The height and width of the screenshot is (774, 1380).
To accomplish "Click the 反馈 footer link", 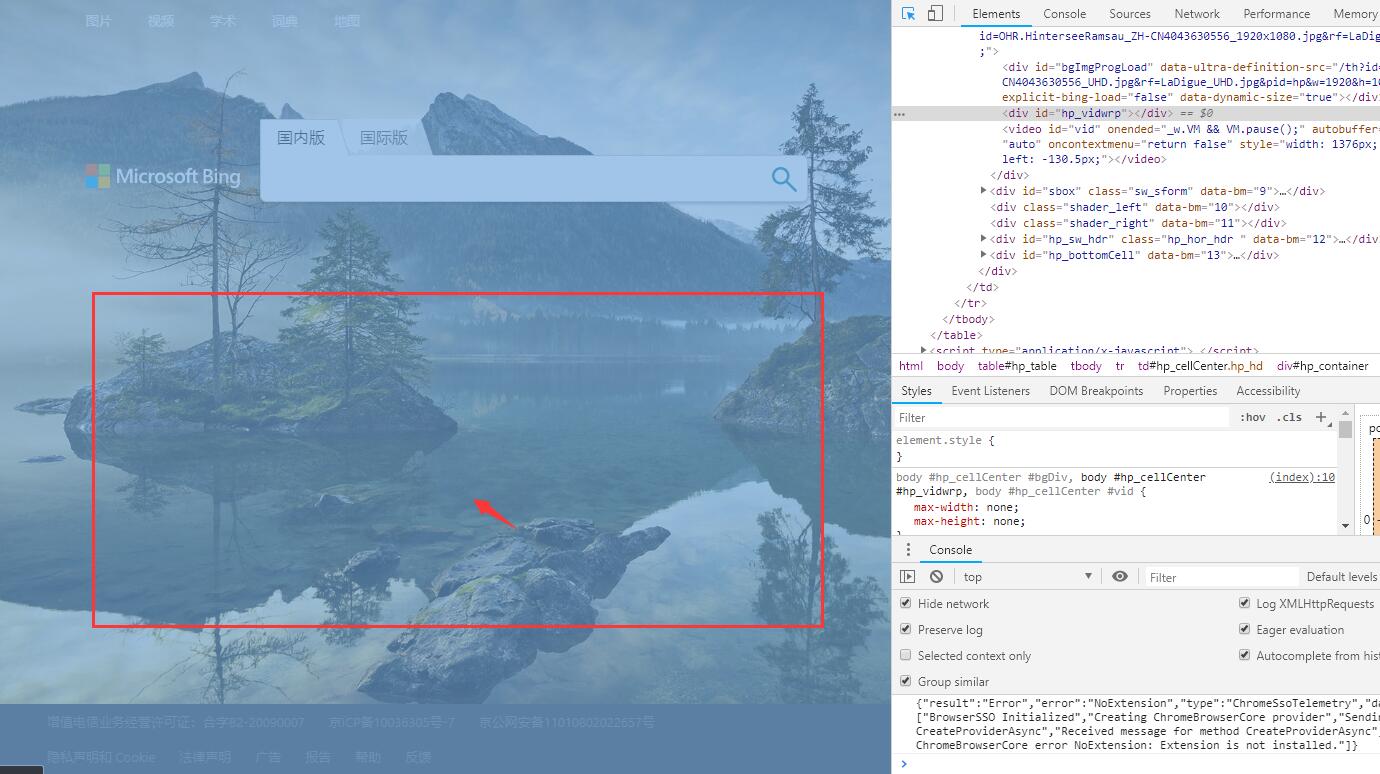I will point(418,757).
